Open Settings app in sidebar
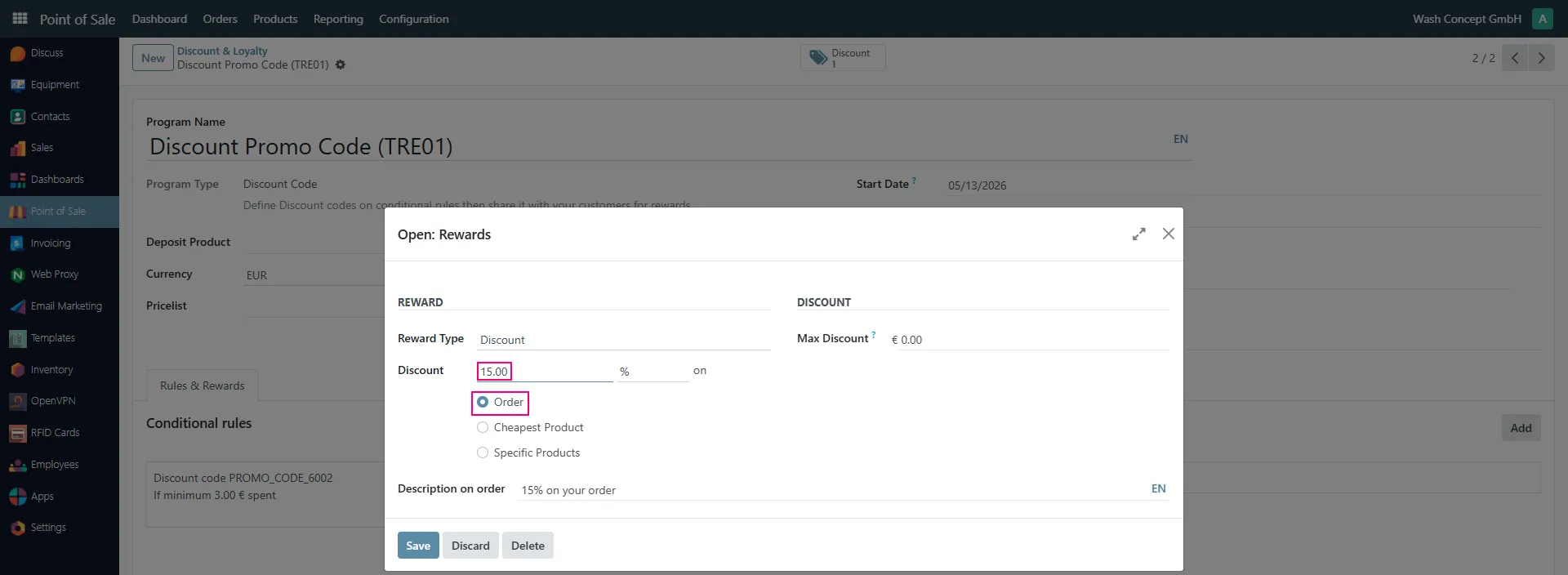 coord(59,528)
